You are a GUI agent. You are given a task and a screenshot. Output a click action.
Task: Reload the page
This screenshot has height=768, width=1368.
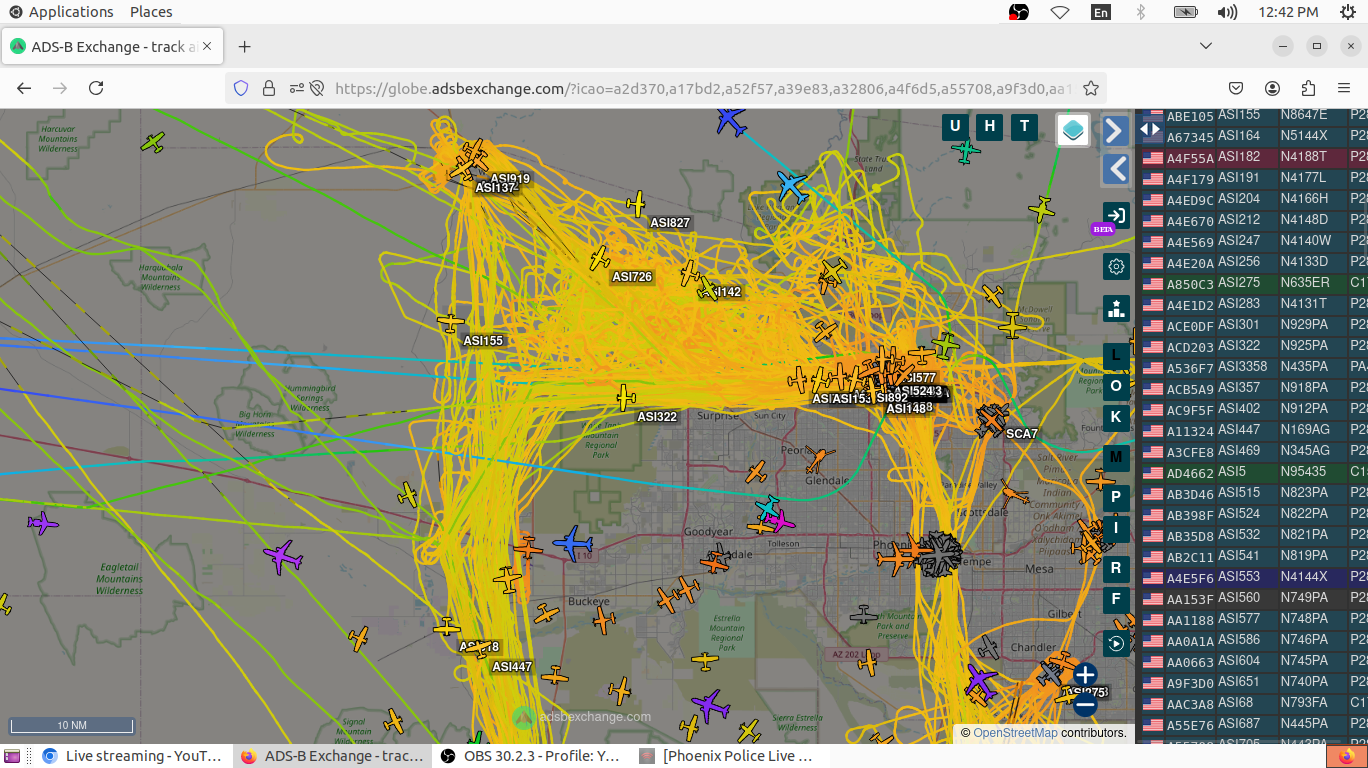click(96, 88)
